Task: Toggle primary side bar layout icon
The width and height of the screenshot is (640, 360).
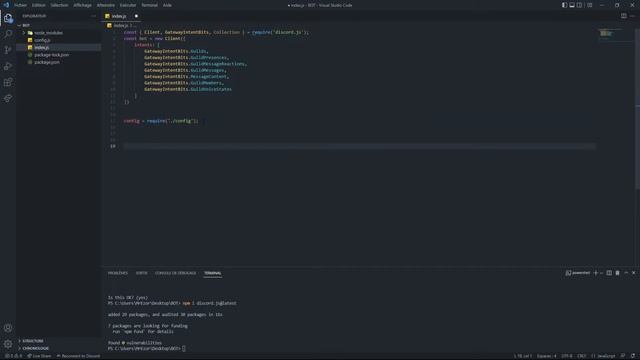Action: coord(564,5)
